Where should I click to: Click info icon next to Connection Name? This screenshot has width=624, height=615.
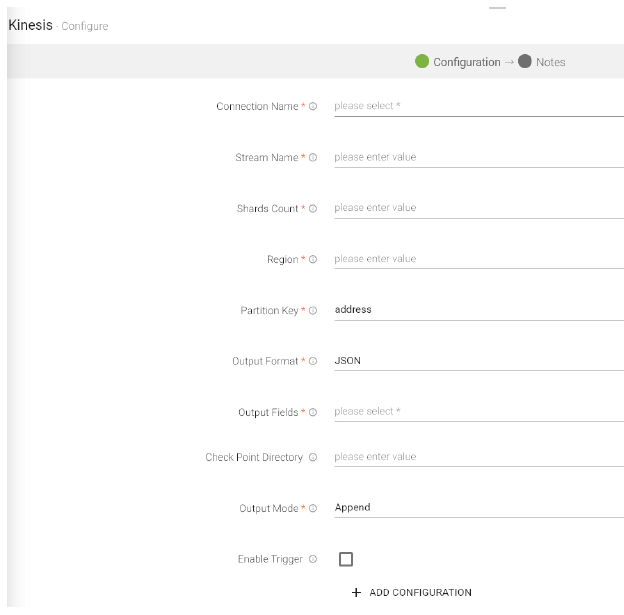pos(313,107)
